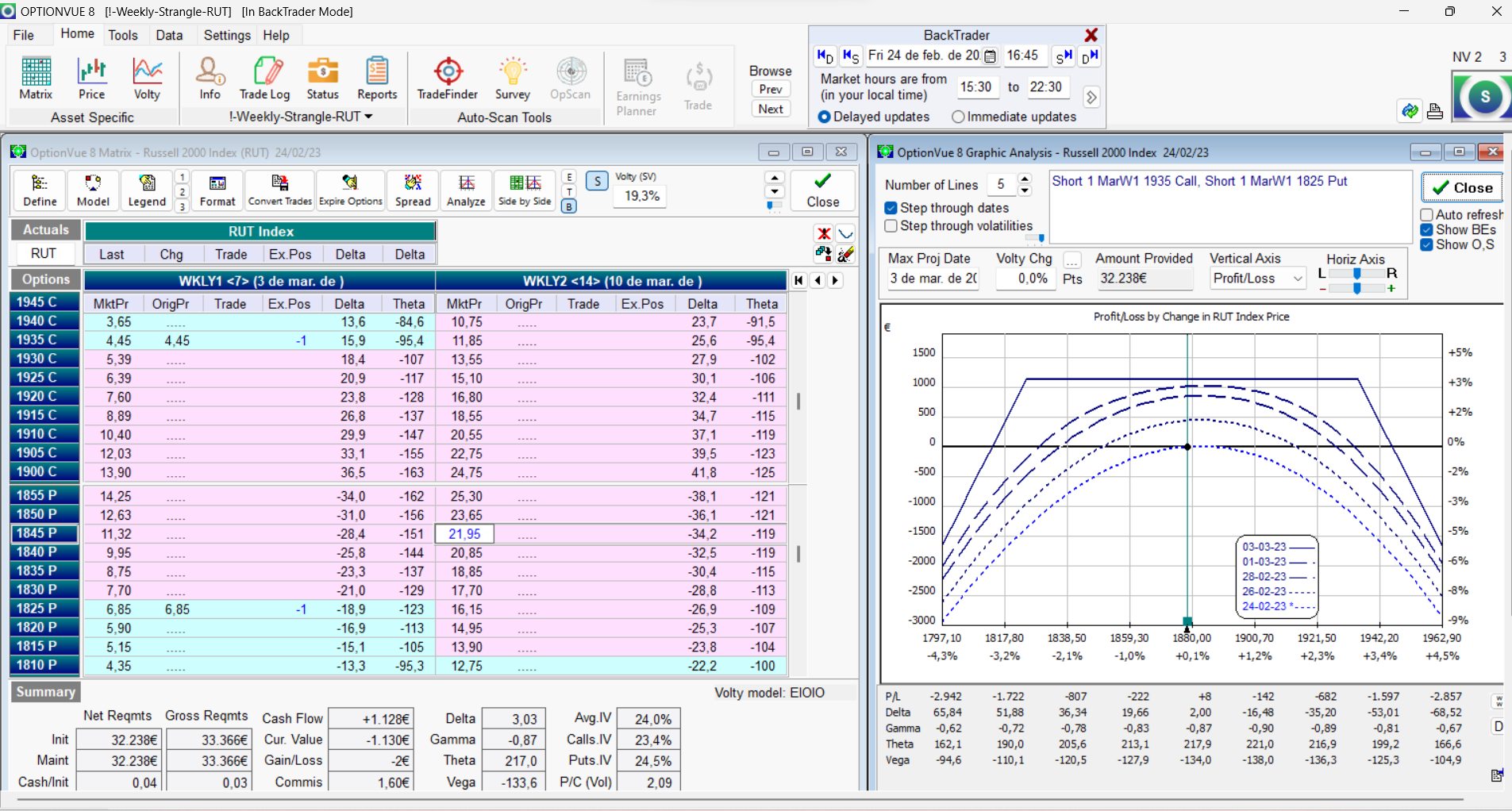The height and width of the screenshot is (811, 1512).
Task: Open the Help menu
Action: pyautogui.click(x=276, y=35)
